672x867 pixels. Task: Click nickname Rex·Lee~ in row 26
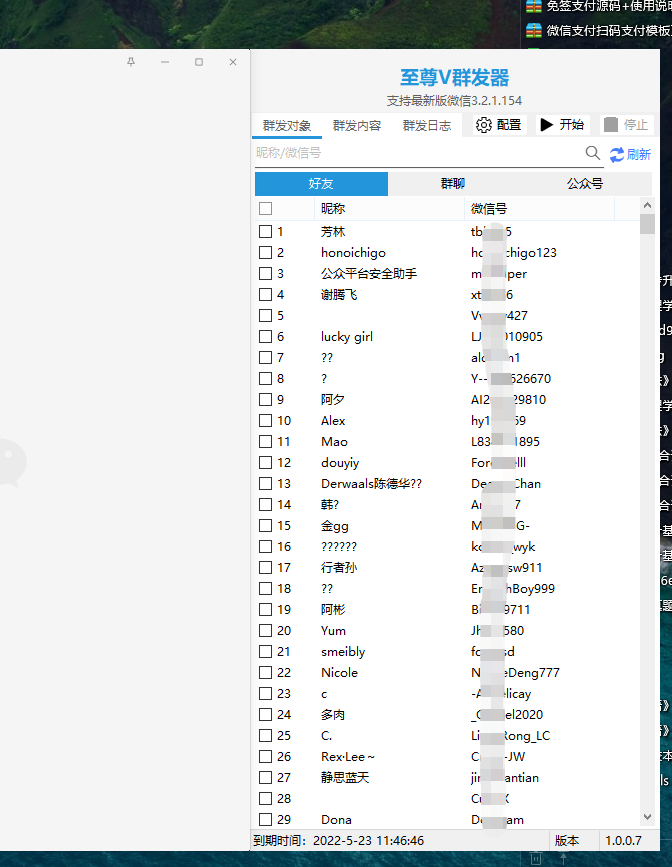pyautogui.click(x=348, y=757)
